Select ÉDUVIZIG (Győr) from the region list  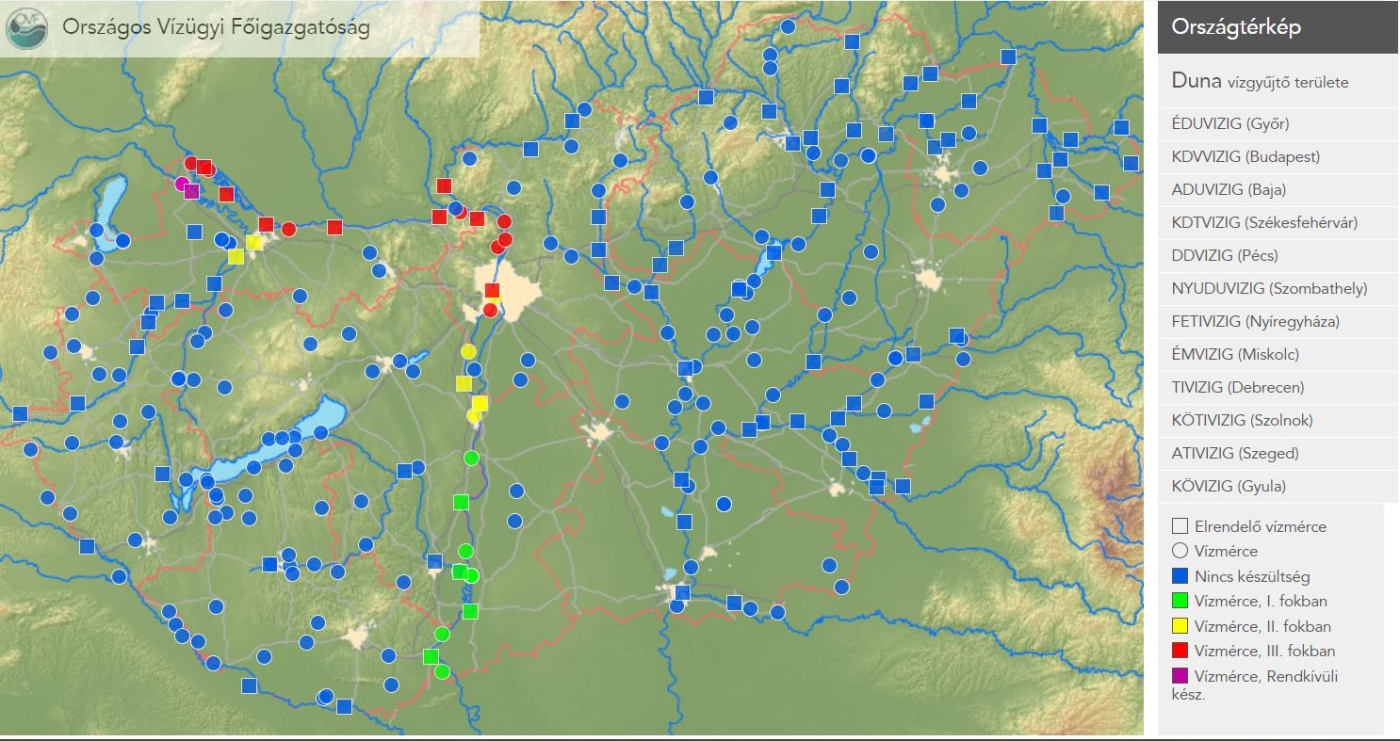[x=1230, y=124]
